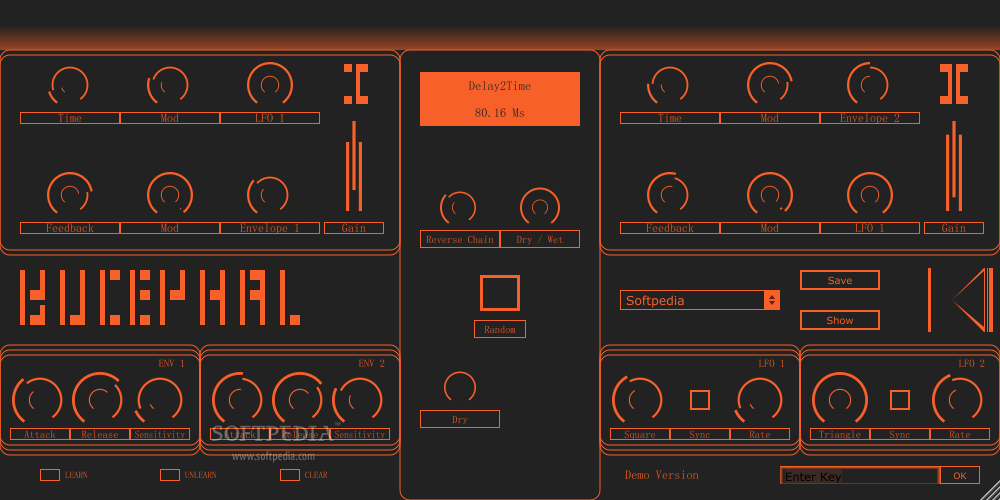The image size is (1000, 500).
Task: Click the Reverse Chain label
Action: click(459, 239)
